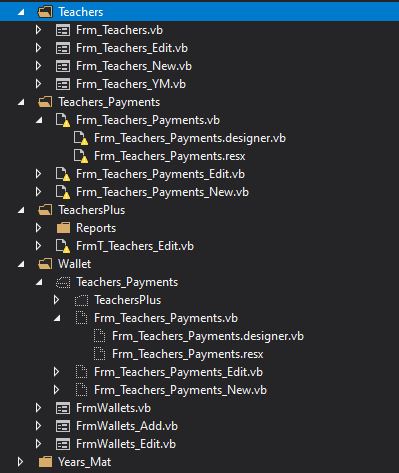
Task: Expand the Frm_Teachers.vb node arrow
Action: [x=38, y=30]
